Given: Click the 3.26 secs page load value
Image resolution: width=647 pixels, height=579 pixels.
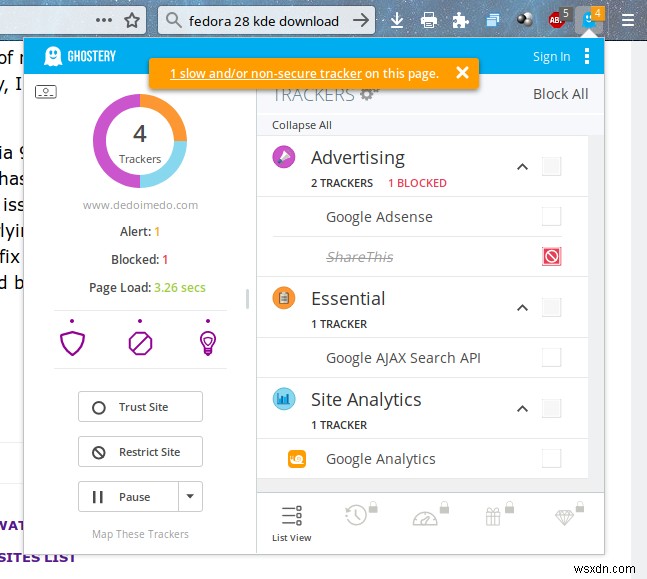Looking at the screenshot, I should tap(179, 287).
